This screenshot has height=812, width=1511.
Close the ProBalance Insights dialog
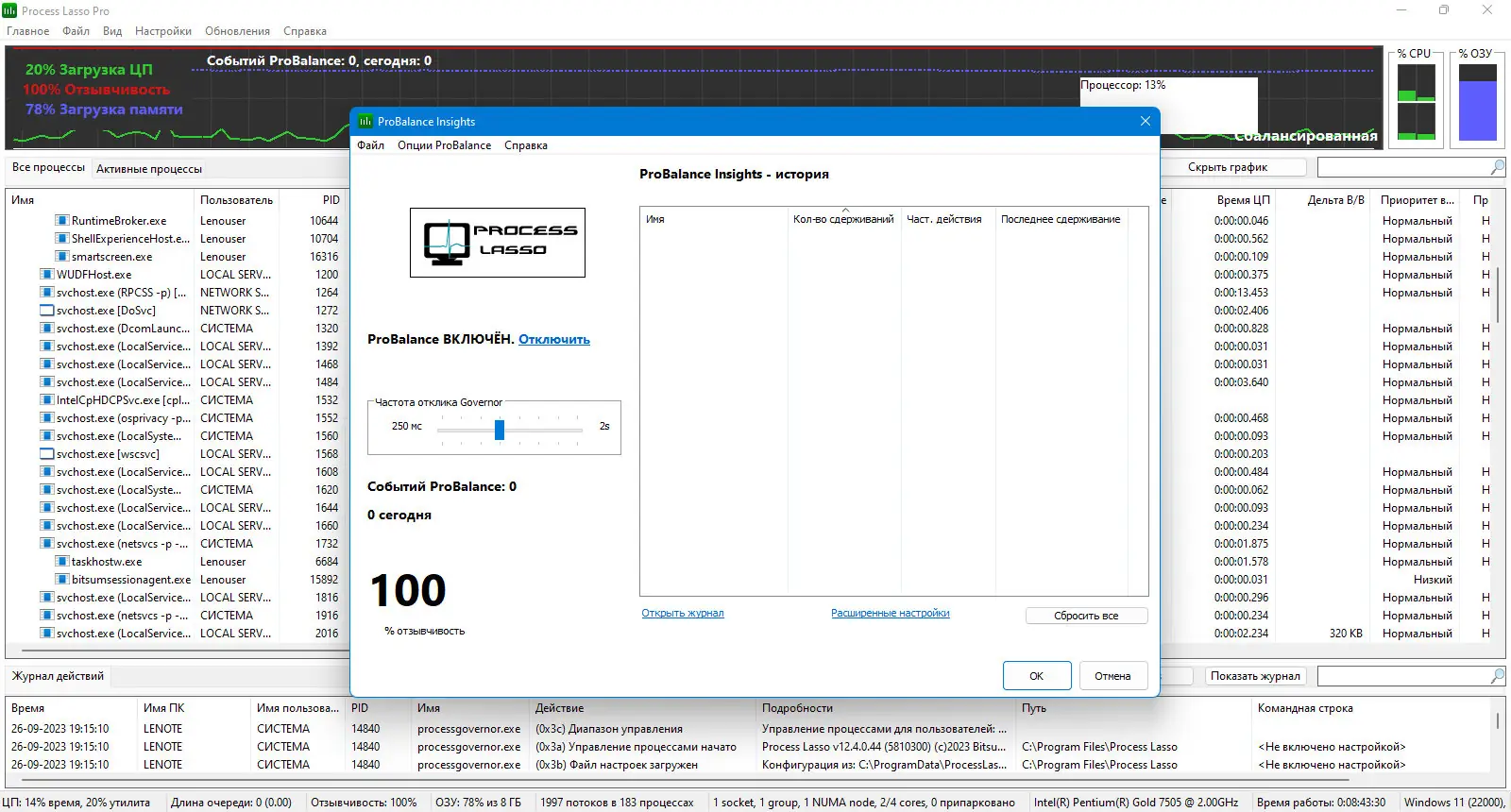point(1146,121)
